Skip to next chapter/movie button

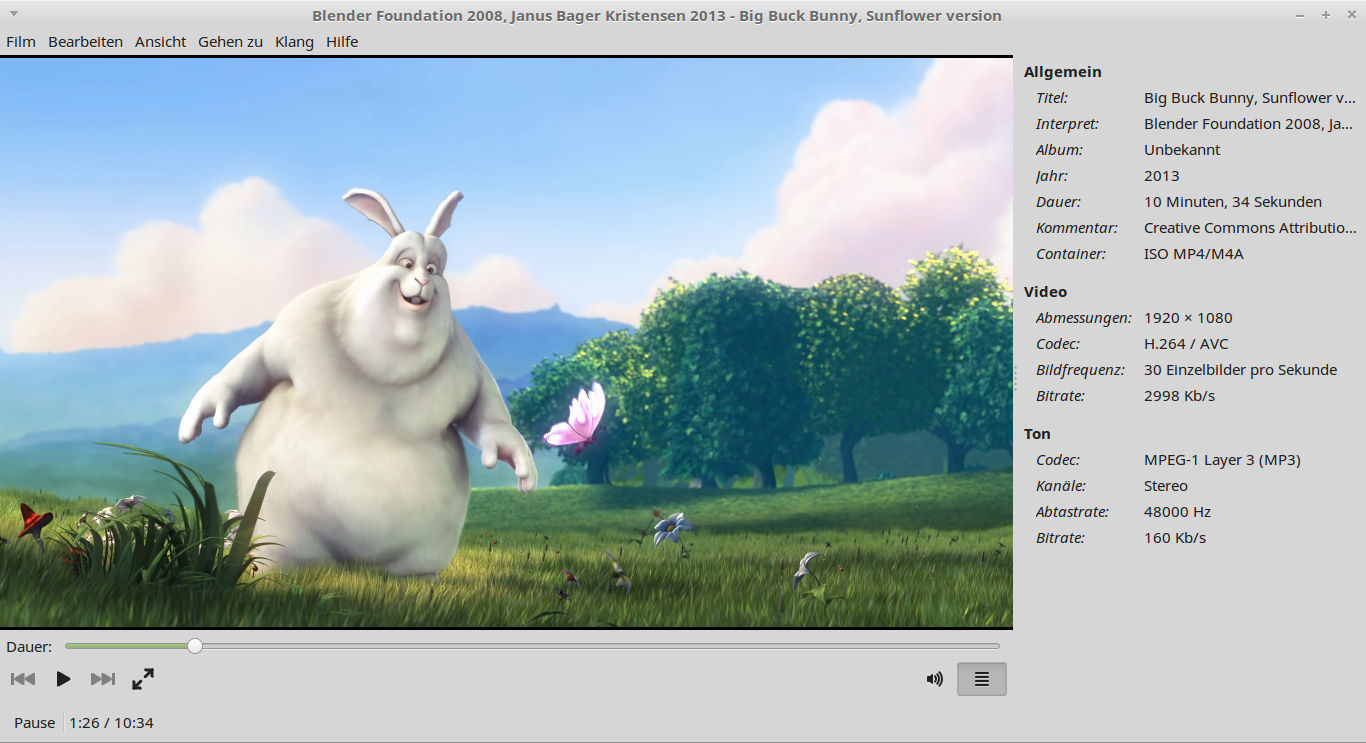click(103, 679)
